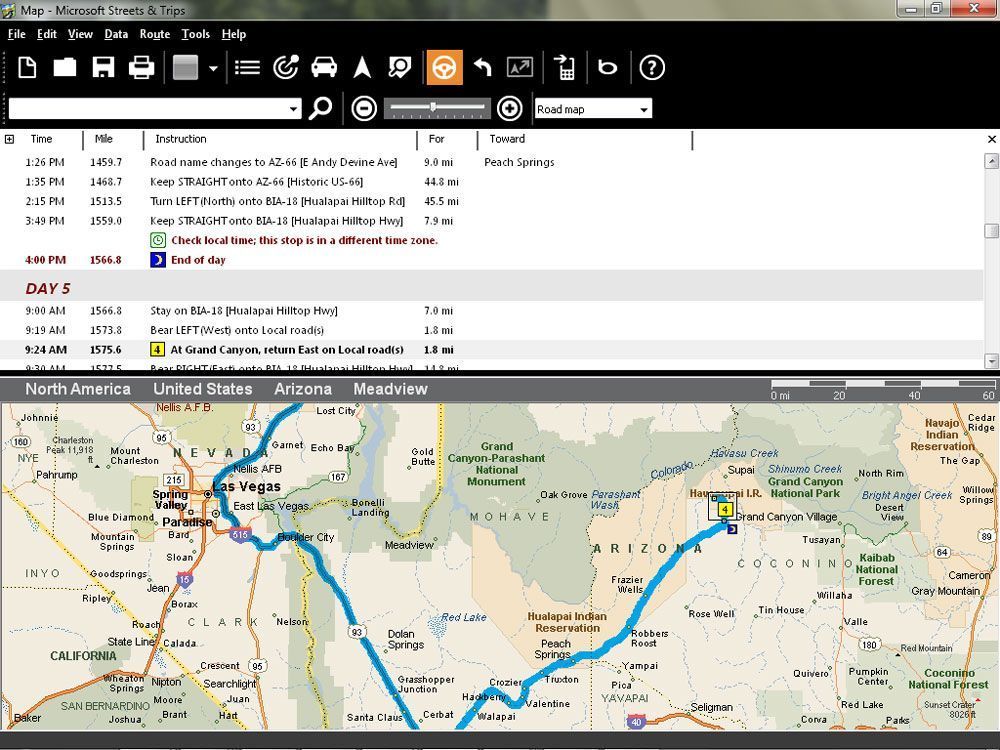Viewport: 1000px width, 750px height.
Task: Open the search box dropdown arrow
Action: tap(293, 109)
